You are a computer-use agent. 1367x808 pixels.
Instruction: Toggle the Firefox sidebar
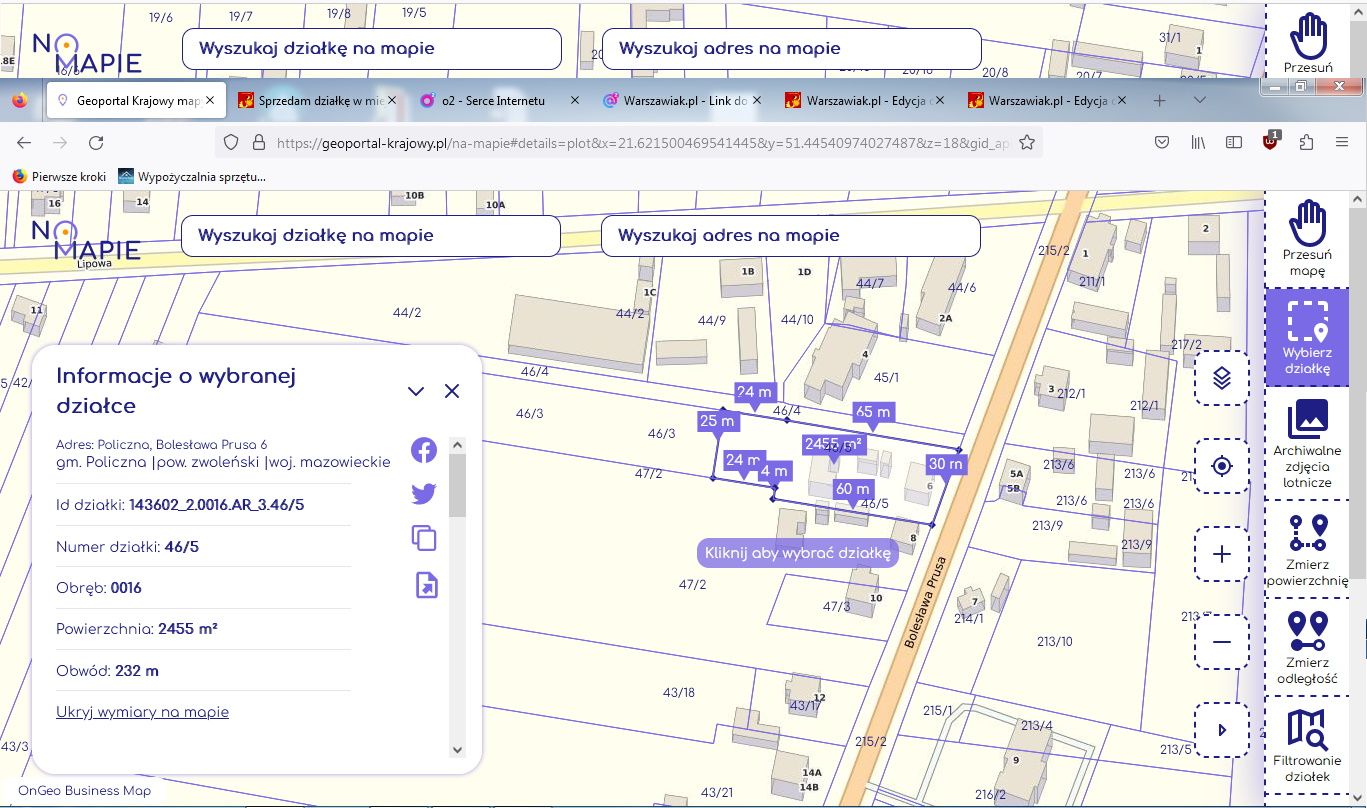tap(1234, 143)
